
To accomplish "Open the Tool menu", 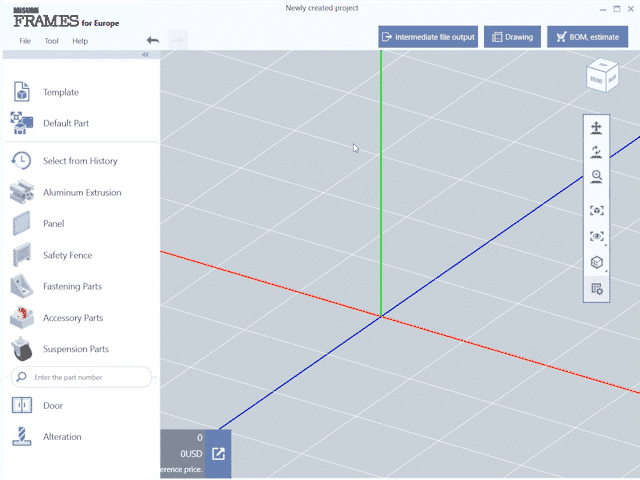I will pos(52,41).
